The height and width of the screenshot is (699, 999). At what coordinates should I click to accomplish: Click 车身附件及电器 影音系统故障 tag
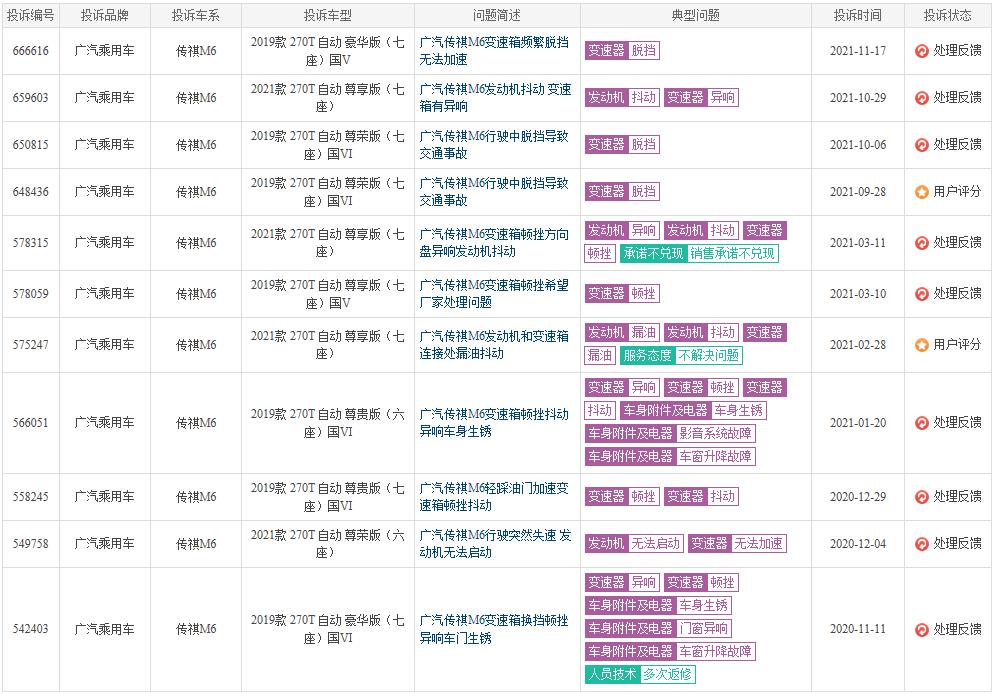(670, 434)
